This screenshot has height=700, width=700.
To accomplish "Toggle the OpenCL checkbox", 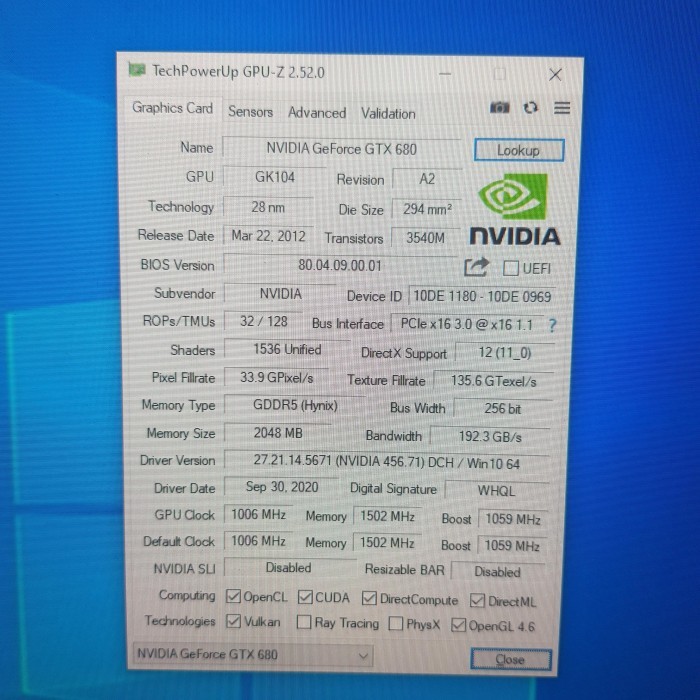I will coord(233,596).
